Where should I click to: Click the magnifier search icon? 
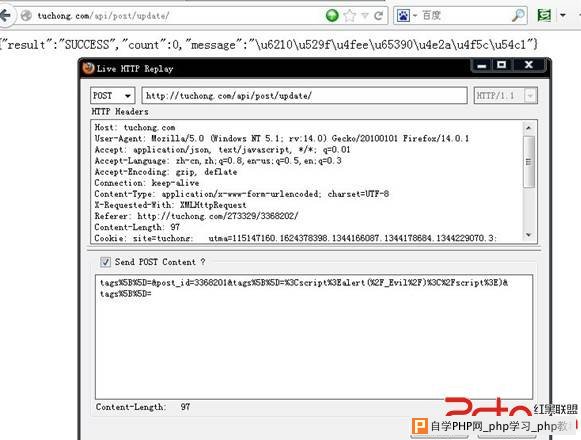click(x=518, y=16)
